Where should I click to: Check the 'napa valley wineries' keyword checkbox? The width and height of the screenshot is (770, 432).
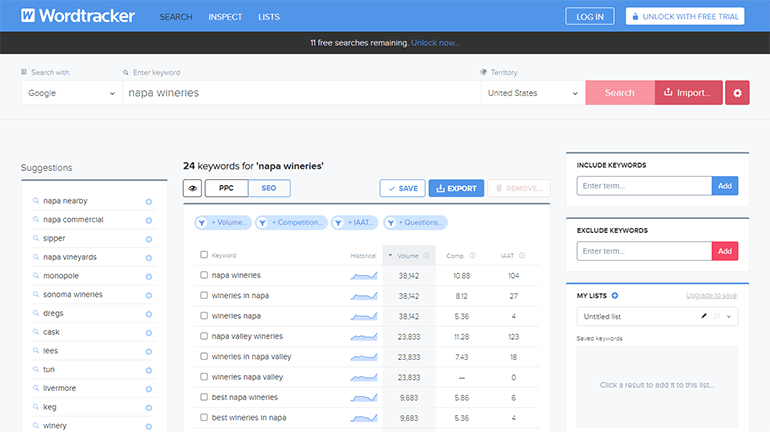tap(204, 336)
